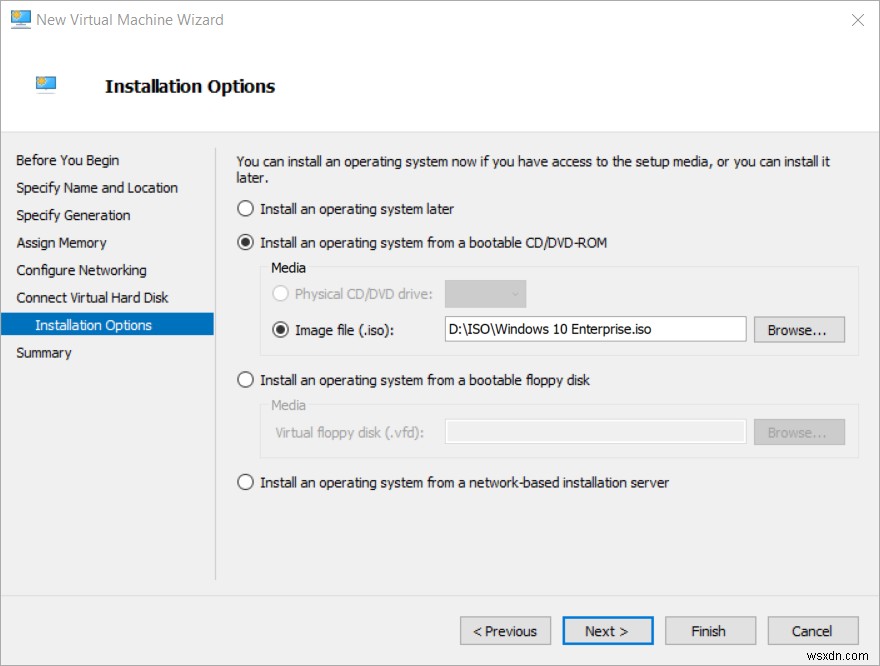Select Before You Begin in the sidebar
This screenshot has height=666, width=880.
click(x=67, y=160)
